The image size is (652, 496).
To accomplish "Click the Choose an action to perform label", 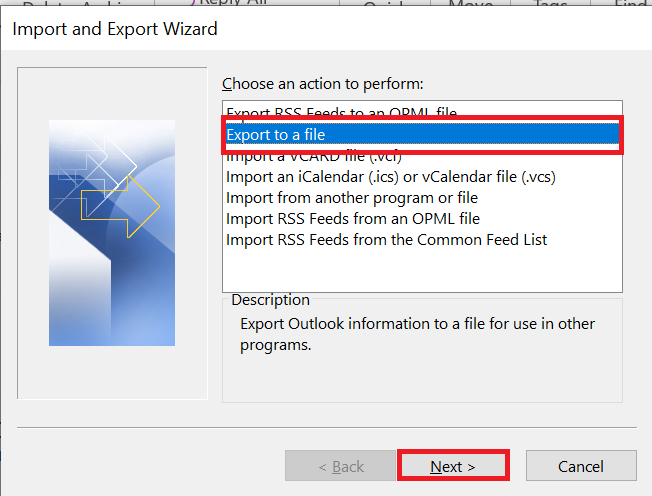I will (x=323, y=84).
